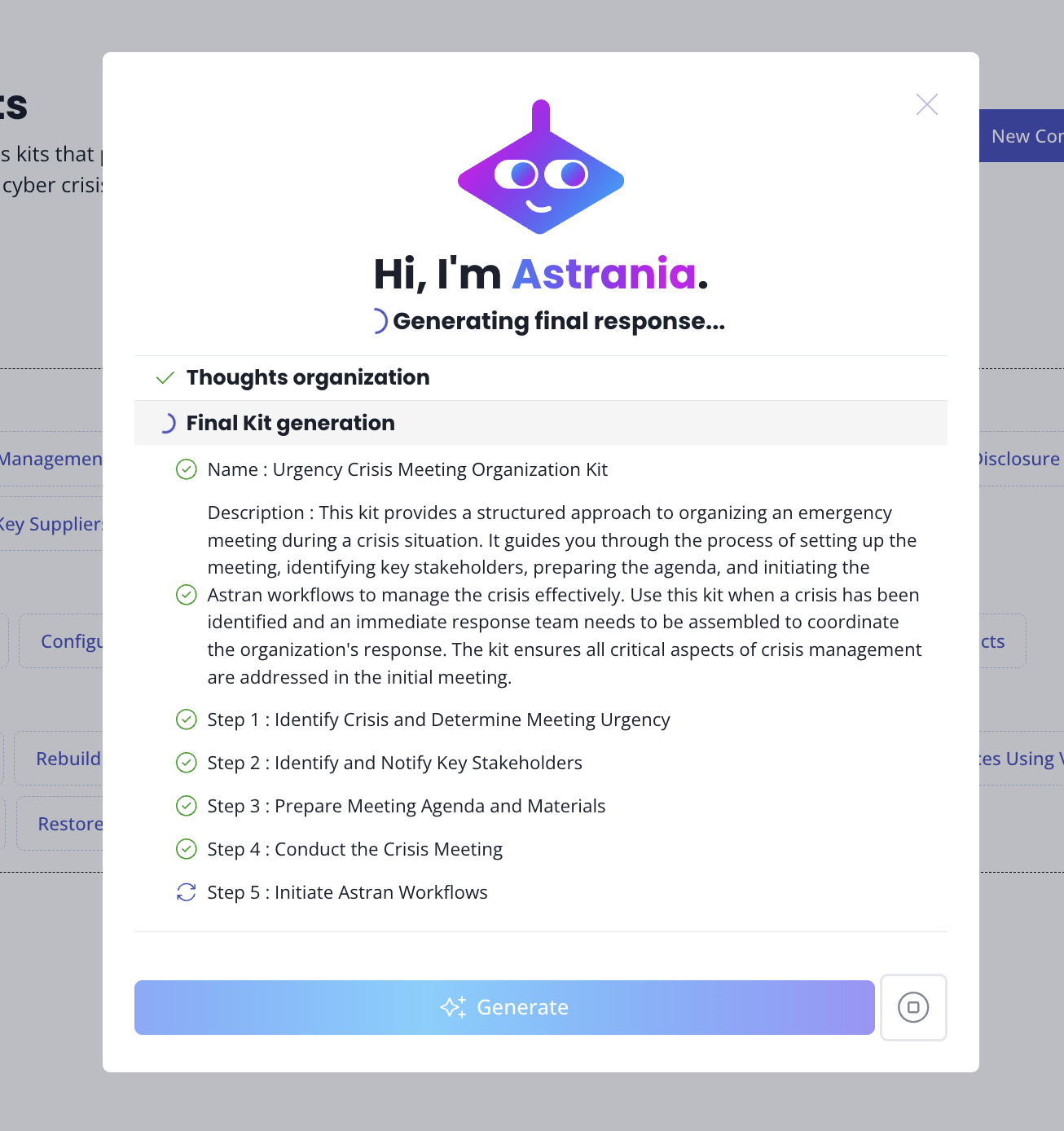The height and width of the screenshot is (1131, 1064).
Task: Click the check circle next to Name
Action: point(187,469)
